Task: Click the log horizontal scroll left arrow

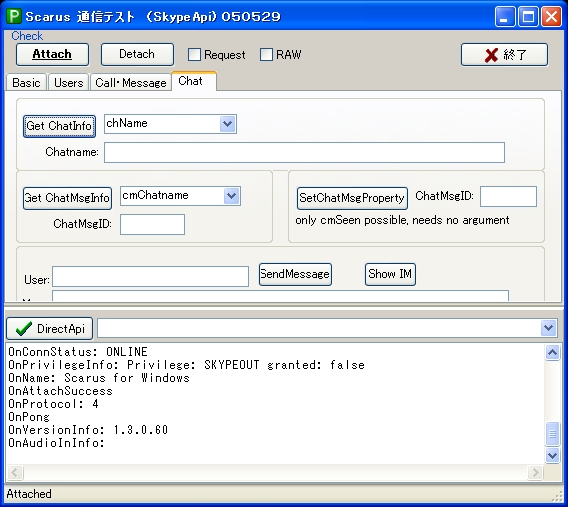Action: (15, 472)
